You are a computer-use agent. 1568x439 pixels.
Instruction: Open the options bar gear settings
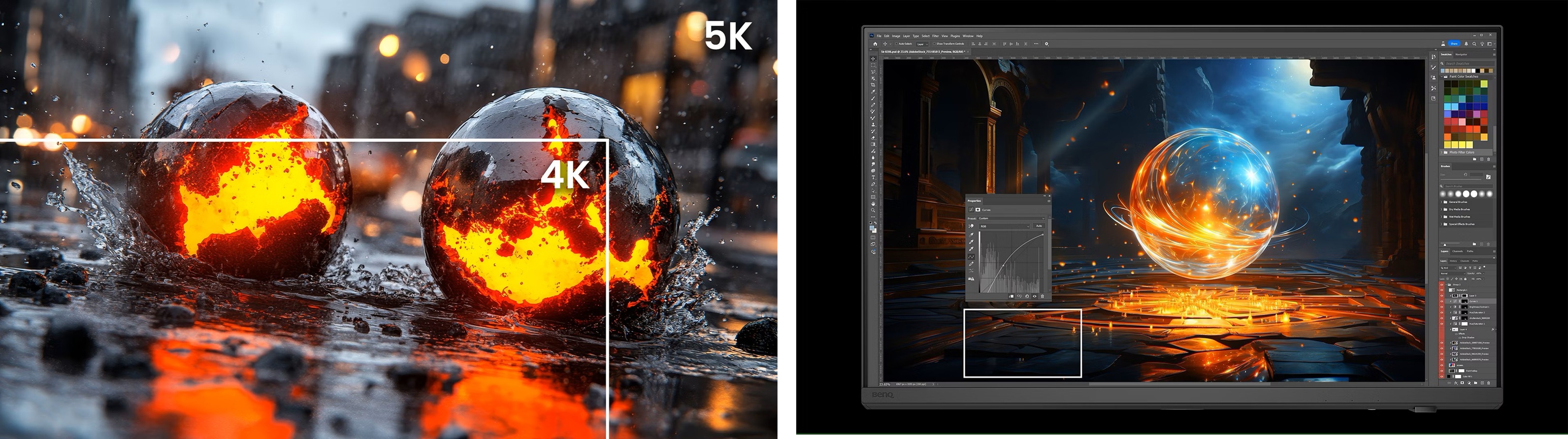(1047, 44)
